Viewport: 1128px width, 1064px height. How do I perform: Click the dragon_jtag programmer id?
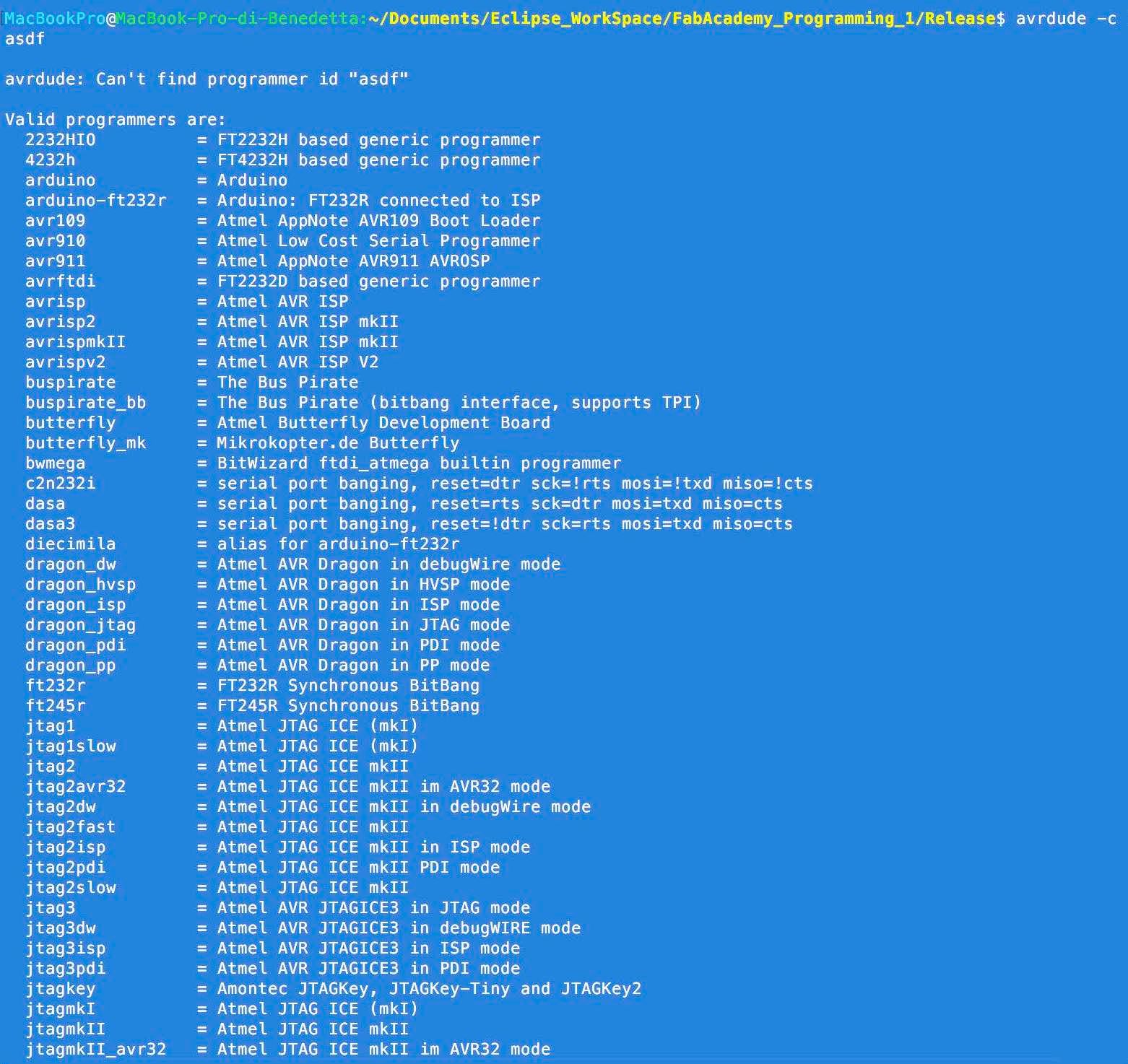point(80,625)
